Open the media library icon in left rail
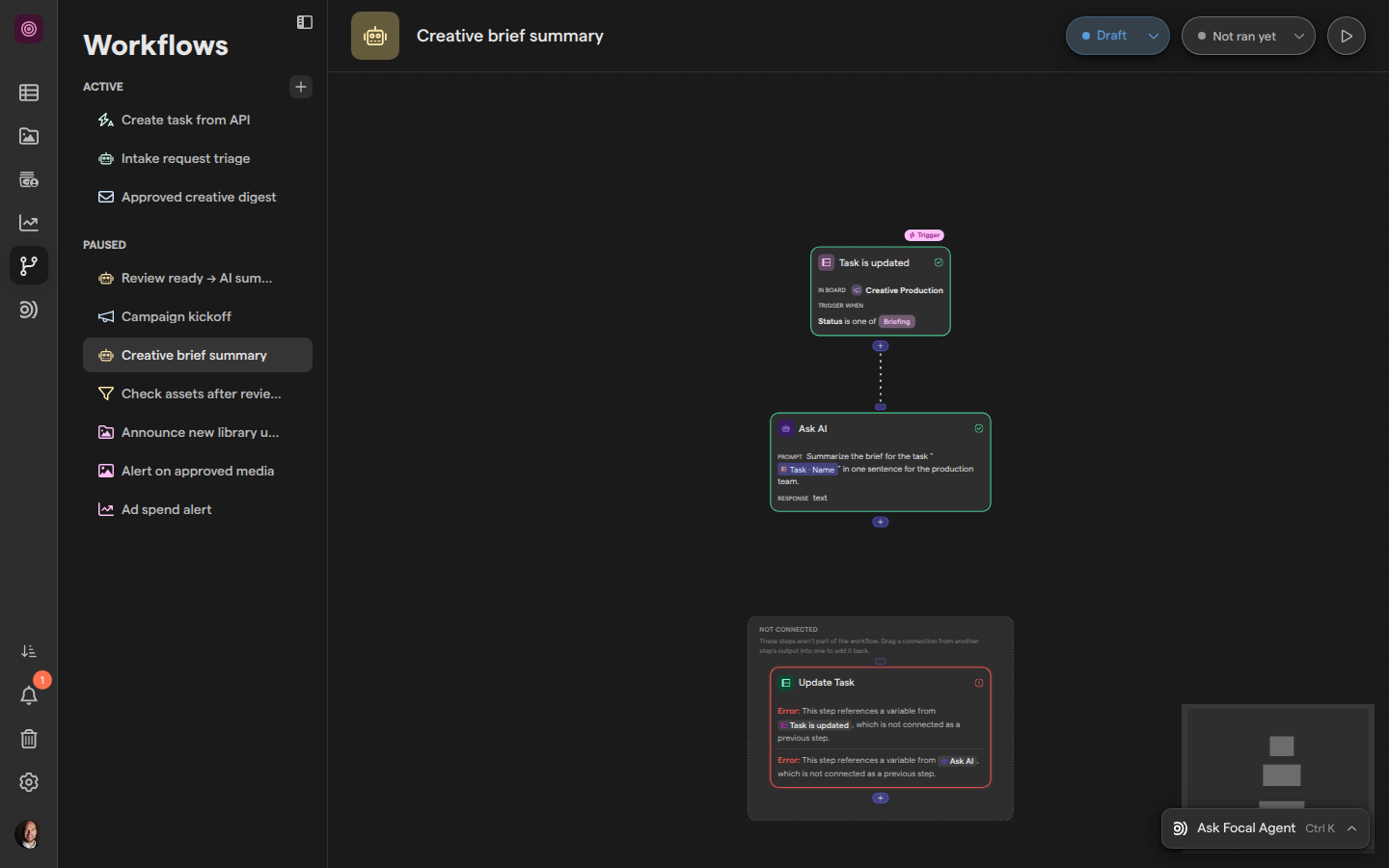Screen dimensions: 1389x868 coord(29,136)
